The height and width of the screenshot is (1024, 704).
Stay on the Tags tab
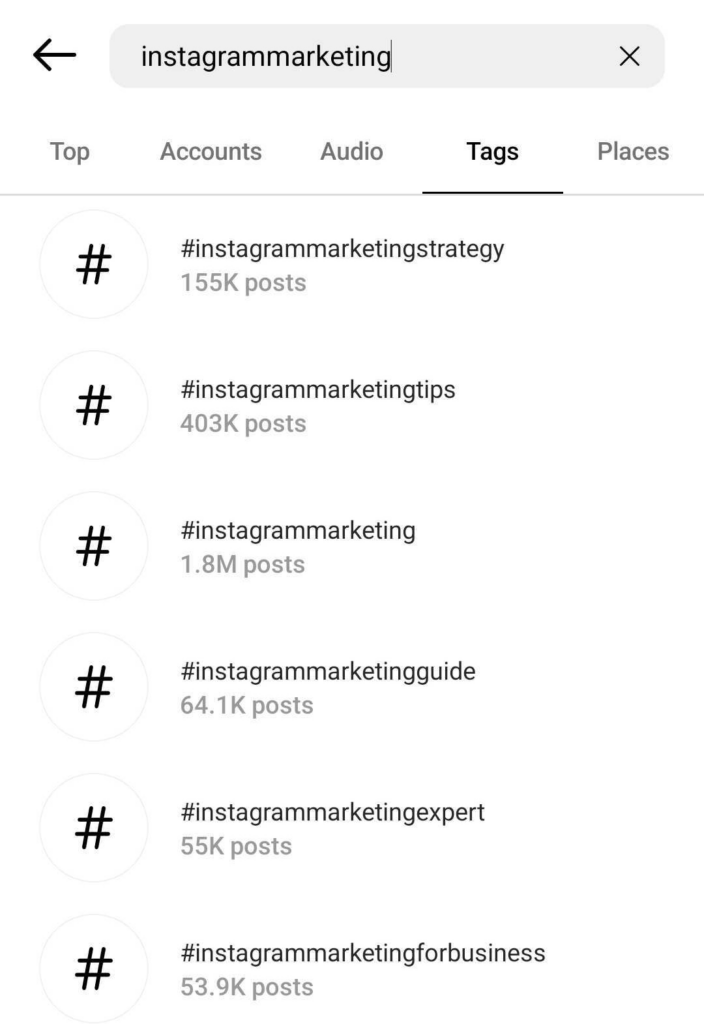point(492,151)
